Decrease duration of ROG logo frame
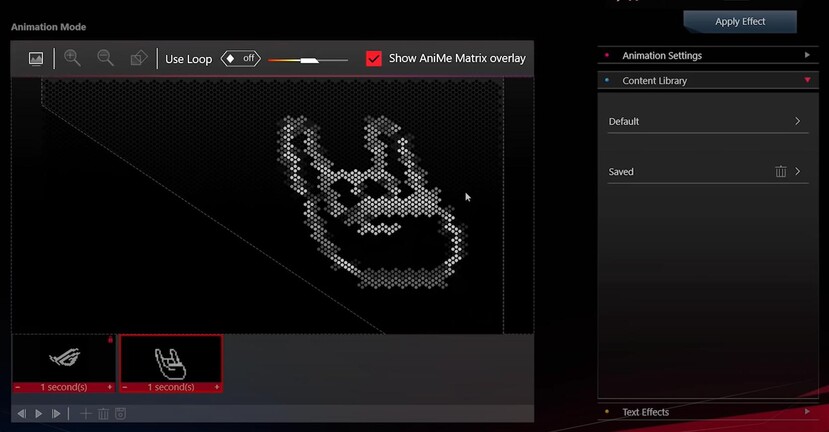 pos(18,388)
